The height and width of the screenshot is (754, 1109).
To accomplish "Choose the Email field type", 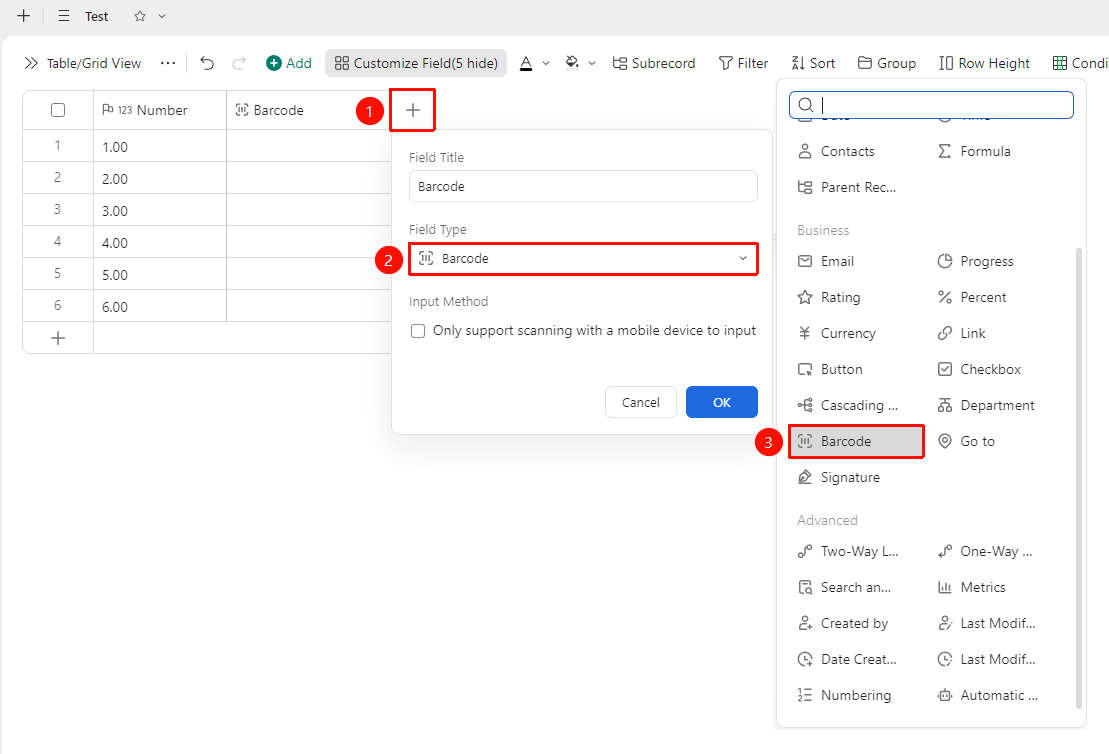I will coord(826,262).
